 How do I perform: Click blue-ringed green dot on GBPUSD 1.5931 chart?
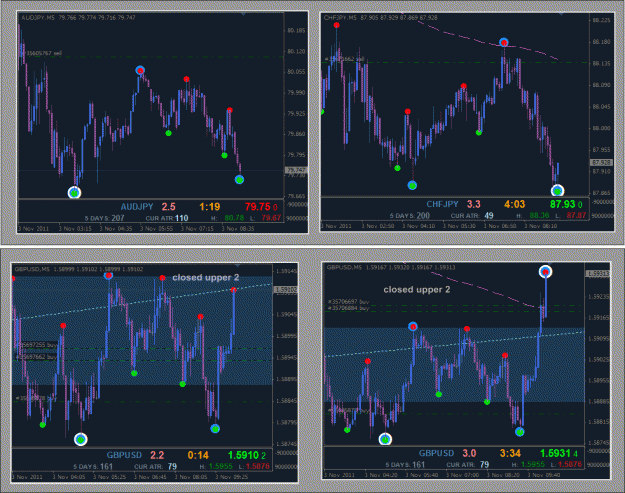point(519,432)
